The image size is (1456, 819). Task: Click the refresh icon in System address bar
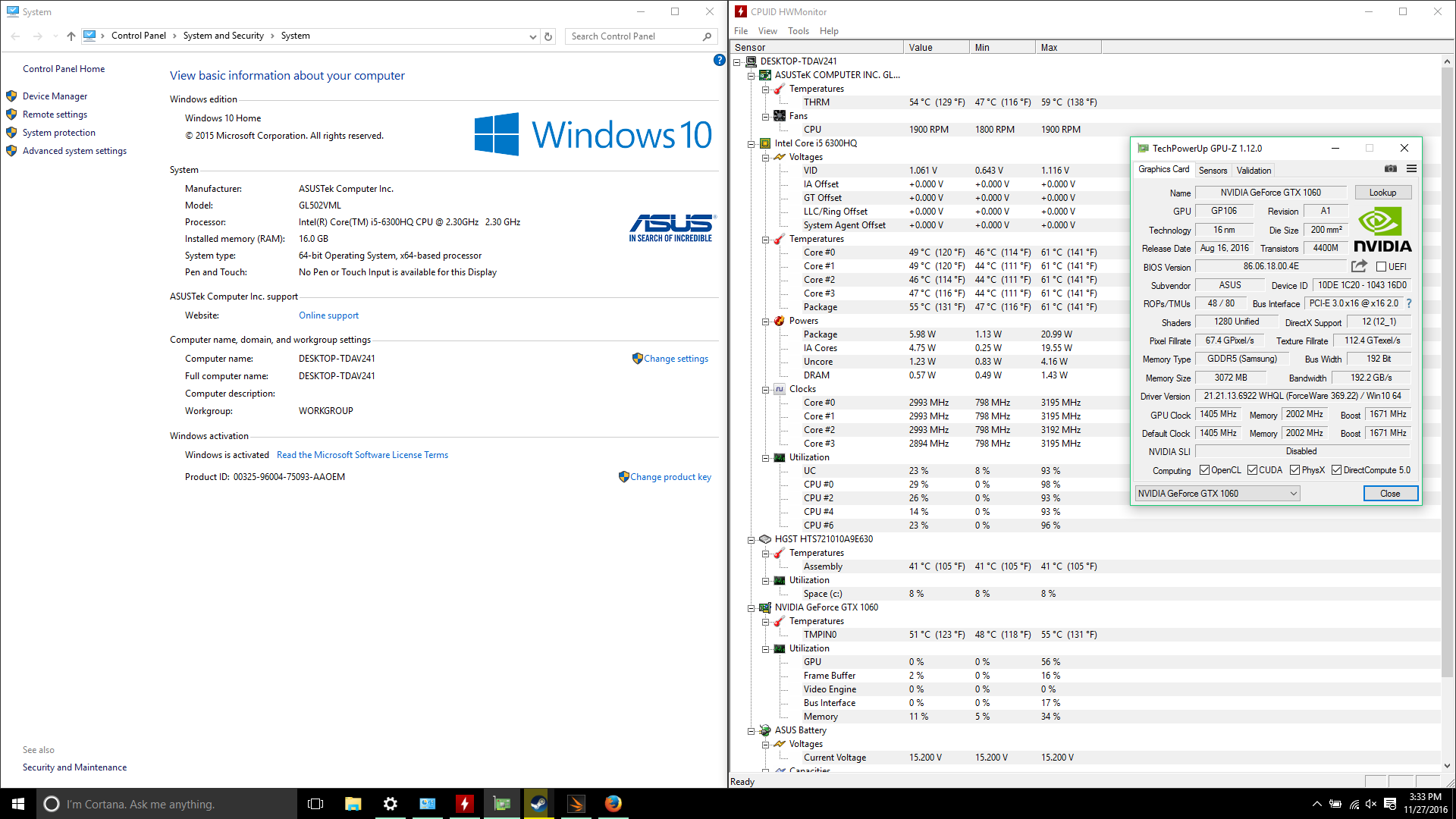click(x=548, y=36)
